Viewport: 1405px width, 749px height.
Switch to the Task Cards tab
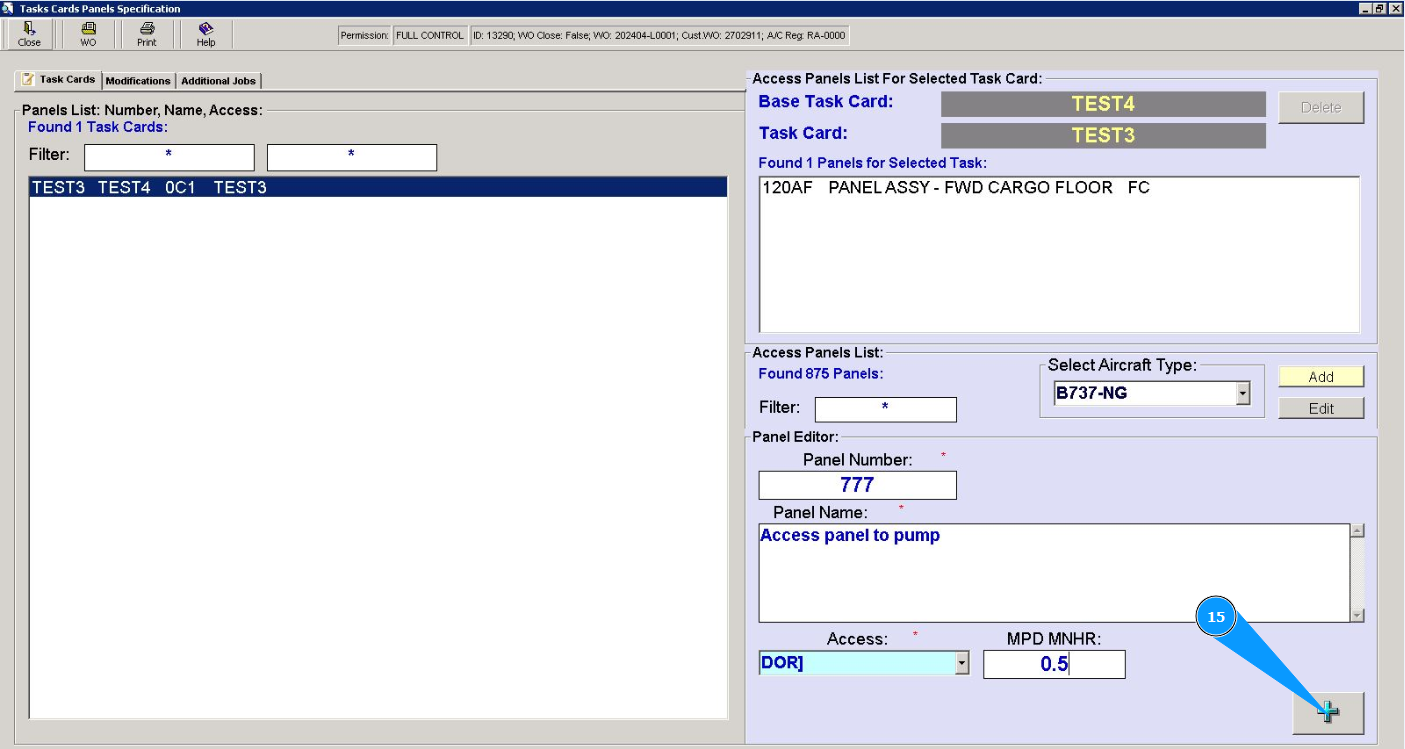59,80
